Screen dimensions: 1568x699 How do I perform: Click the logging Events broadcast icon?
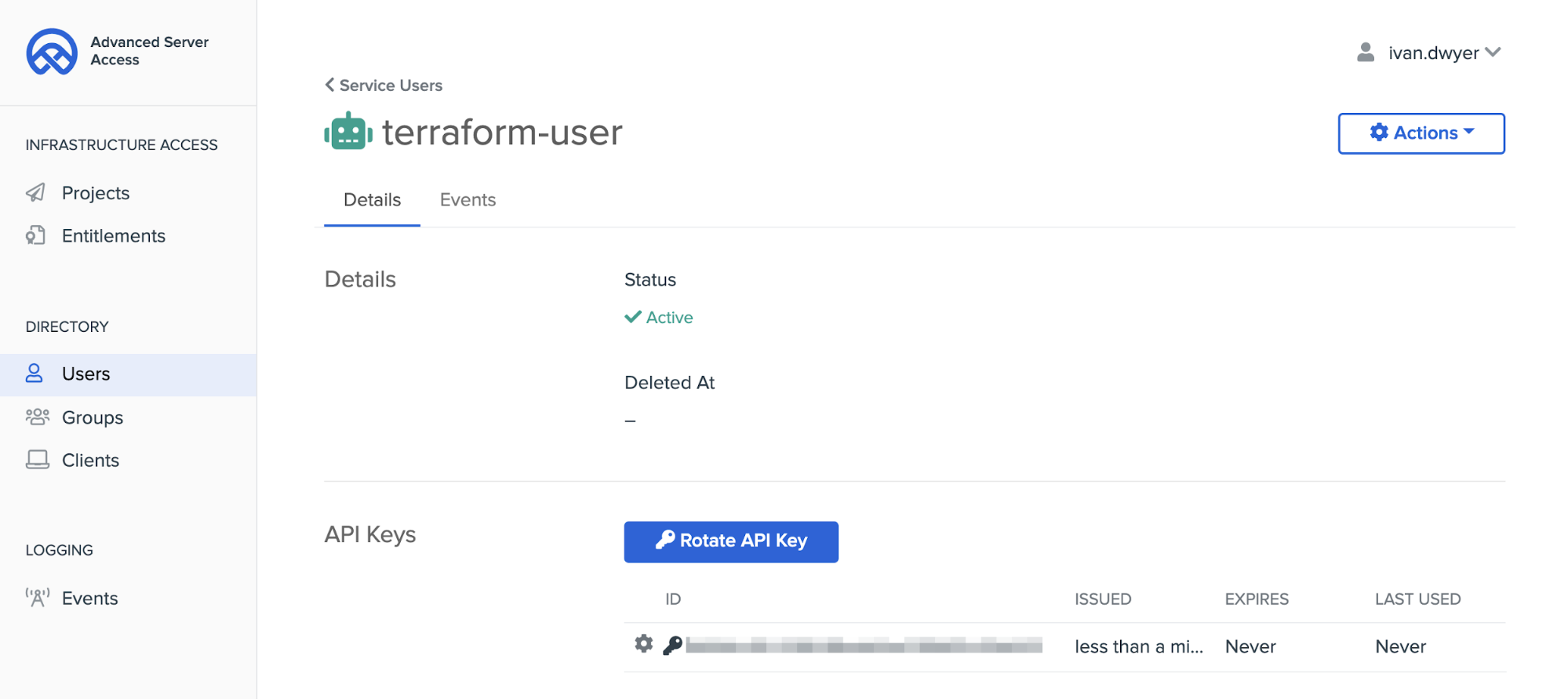click(37, 598)
